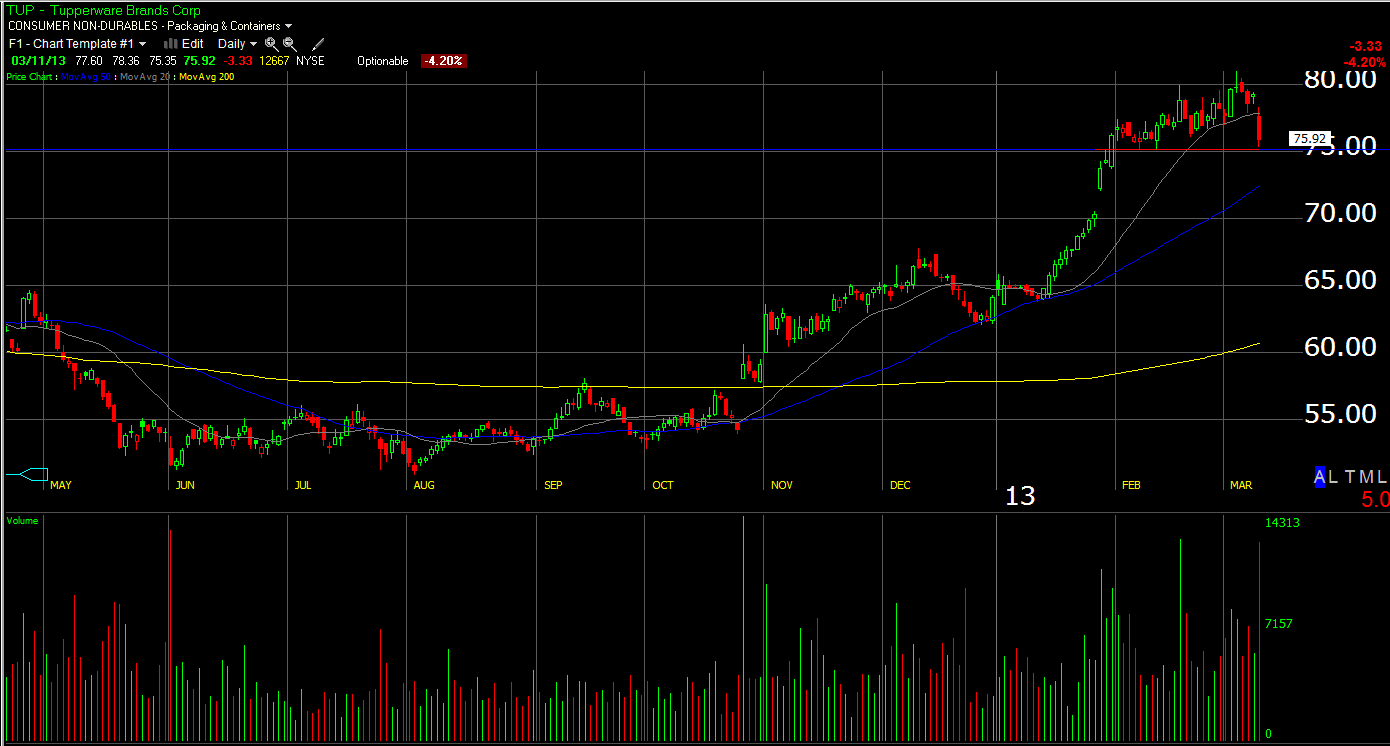Click the green 75.92 close price

(200, 61)
